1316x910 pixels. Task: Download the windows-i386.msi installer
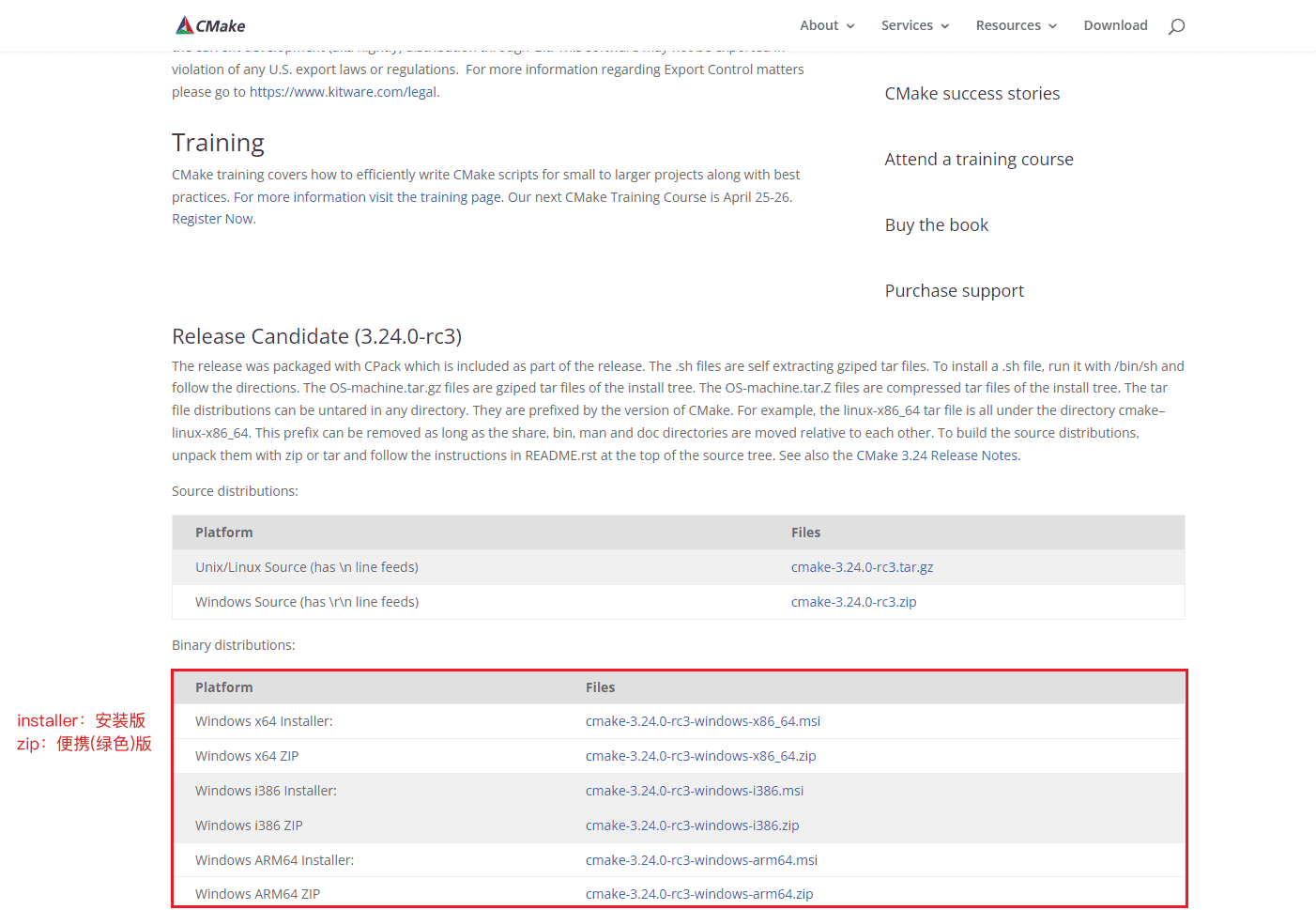tap(694, 791)
